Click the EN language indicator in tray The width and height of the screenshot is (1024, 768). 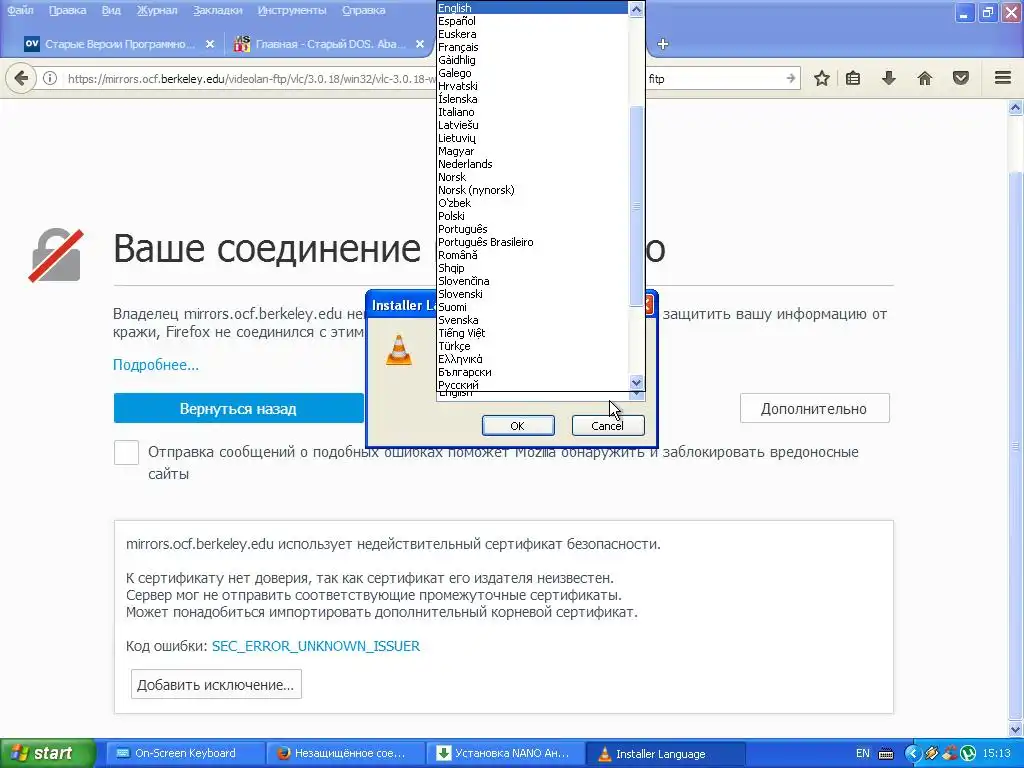point(863,754)
